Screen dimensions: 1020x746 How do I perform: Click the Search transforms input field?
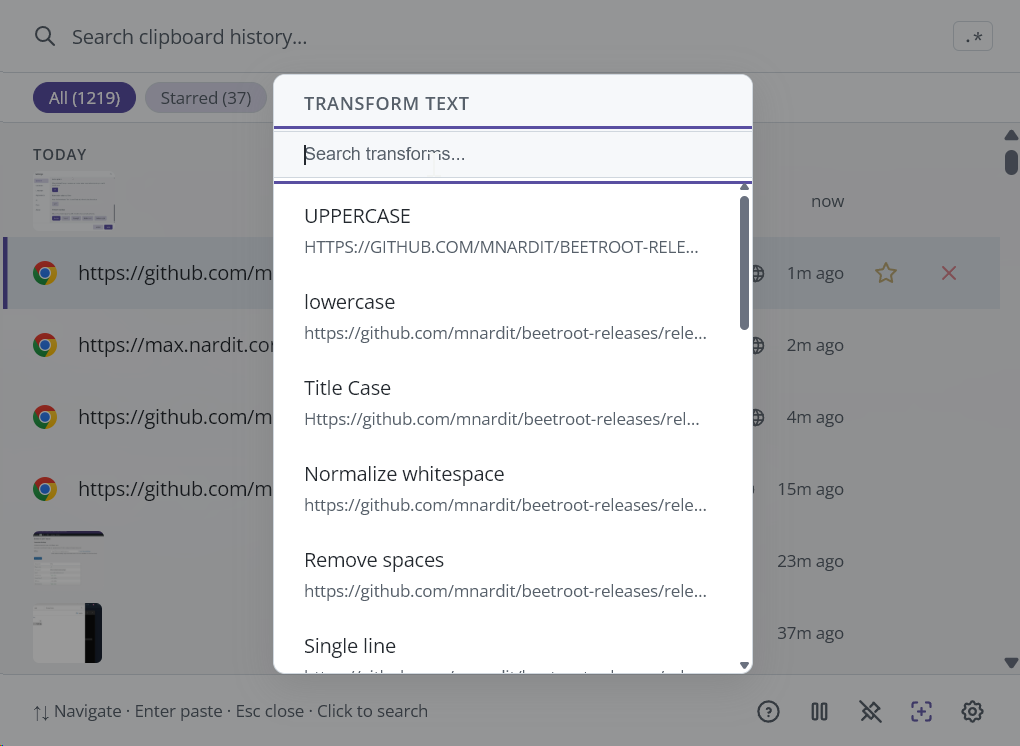512,155
